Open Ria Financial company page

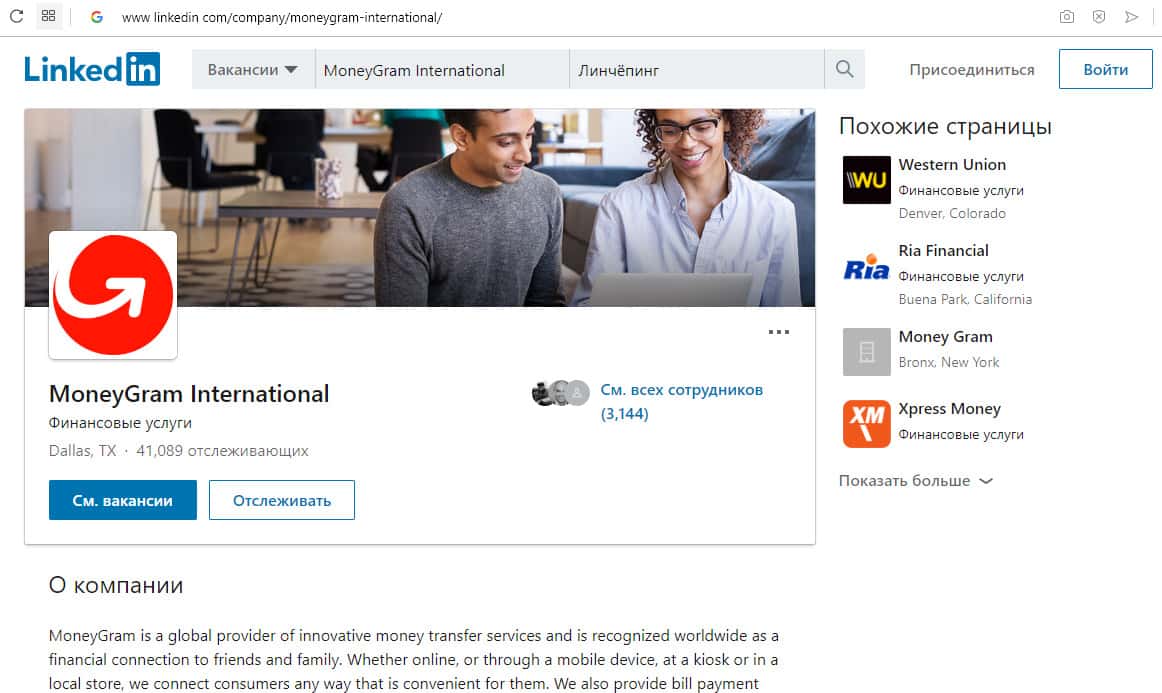[943, 251]
